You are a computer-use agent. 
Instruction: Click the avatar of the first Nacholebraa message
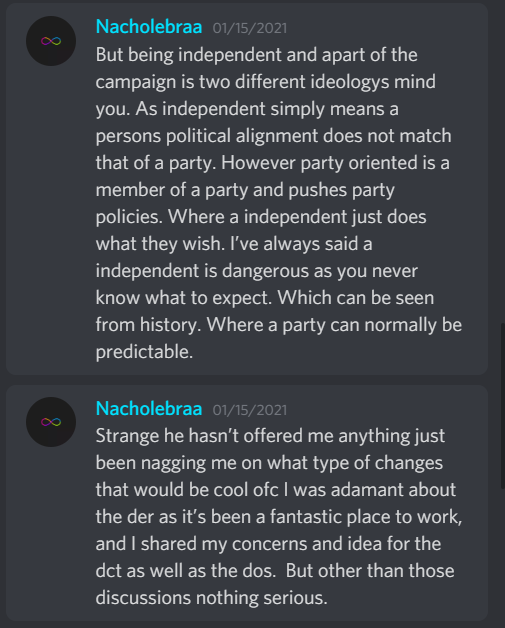(51, 41)
